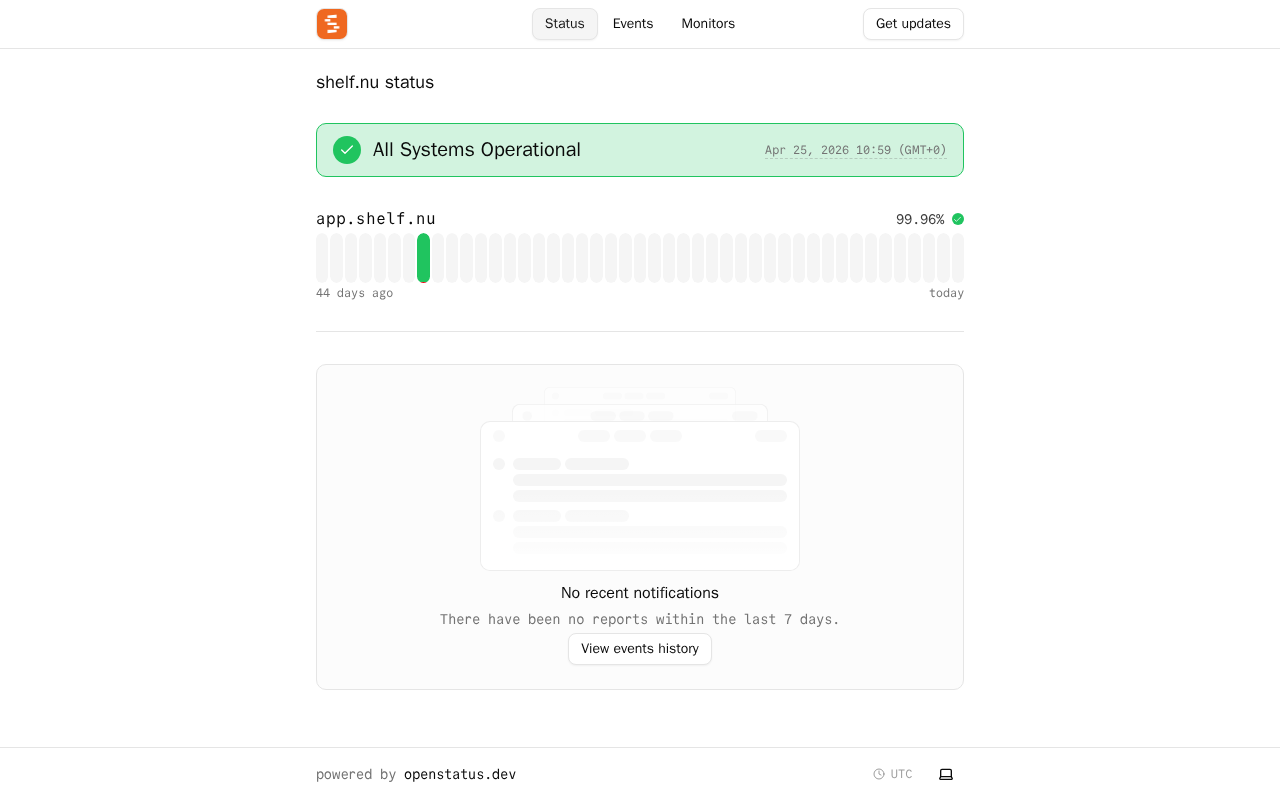The image size is (1280, 800).
Task: Click the 99.96% uptime percentage
Action: tap(920, 219)
